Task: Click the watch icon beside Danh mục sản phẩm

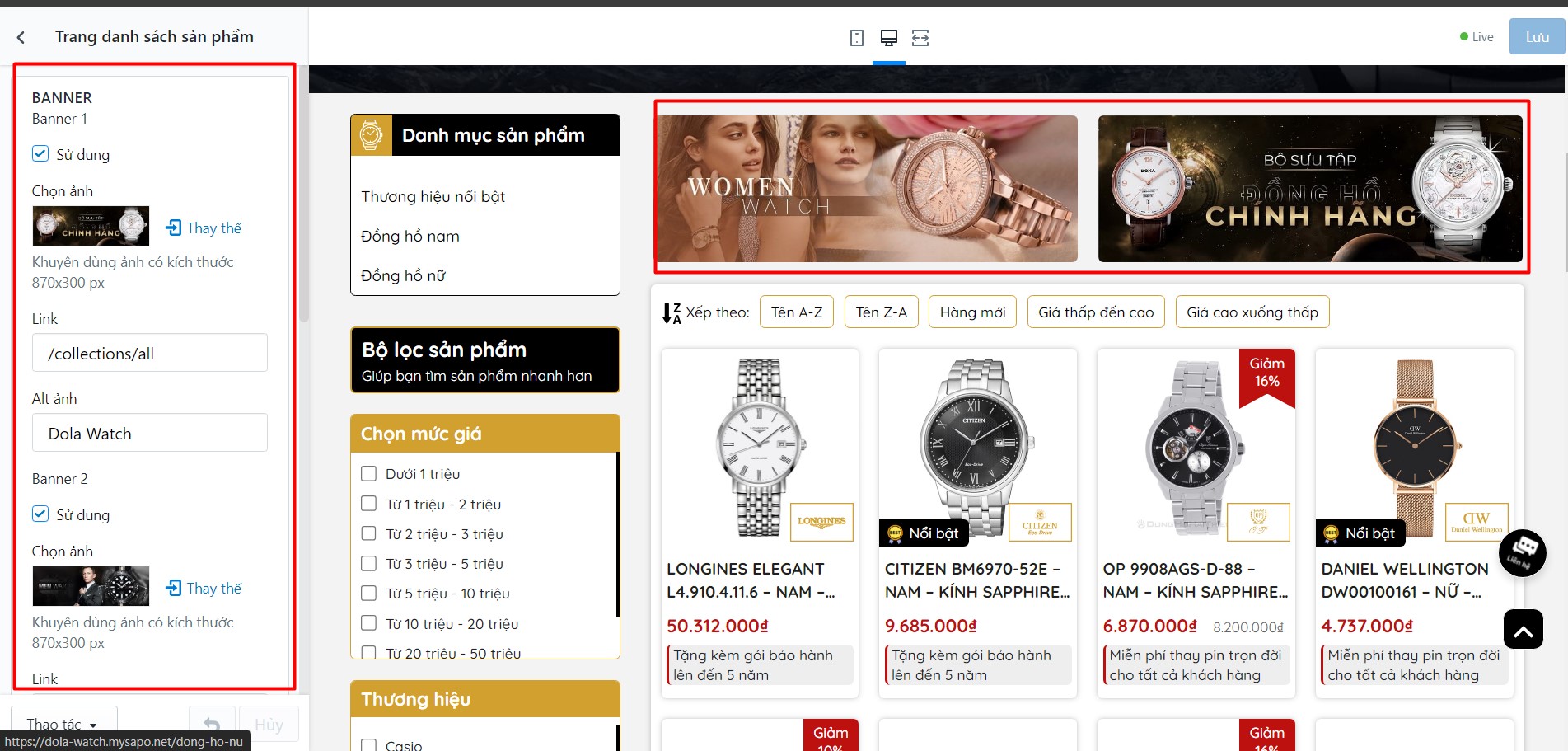Action: tap(372, 135)
